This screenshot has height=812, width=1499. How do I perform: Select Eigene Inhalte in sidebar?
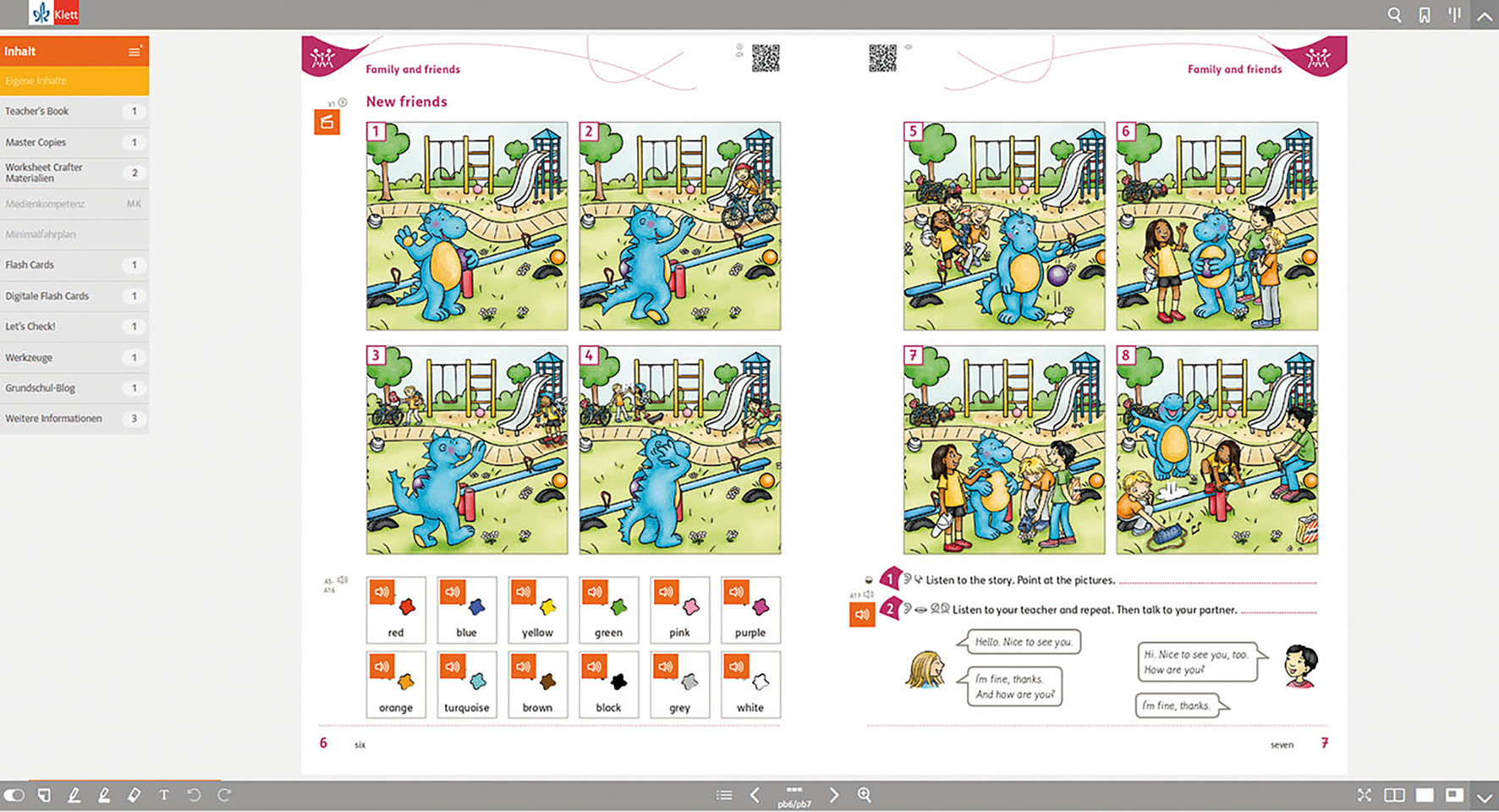74,81
